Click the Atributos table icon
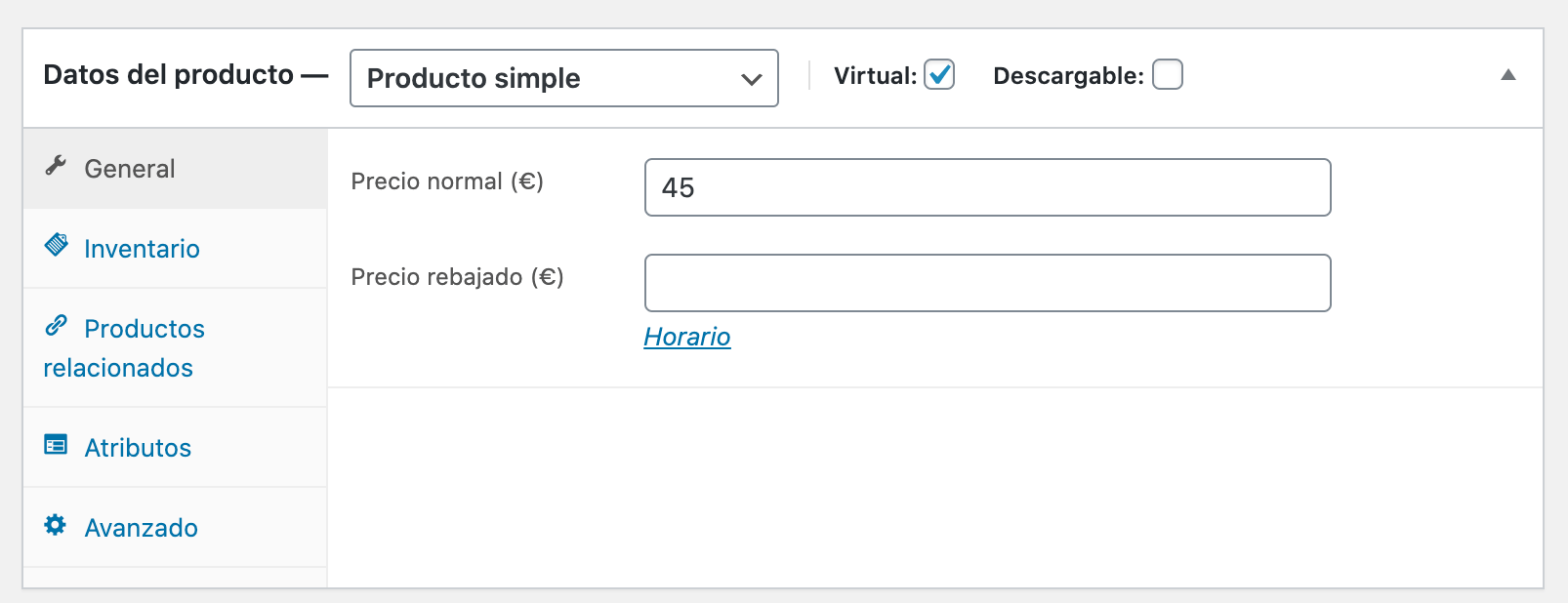Image resolution: width=1568 pixels, height=603 pixels. tap(56, 445)
